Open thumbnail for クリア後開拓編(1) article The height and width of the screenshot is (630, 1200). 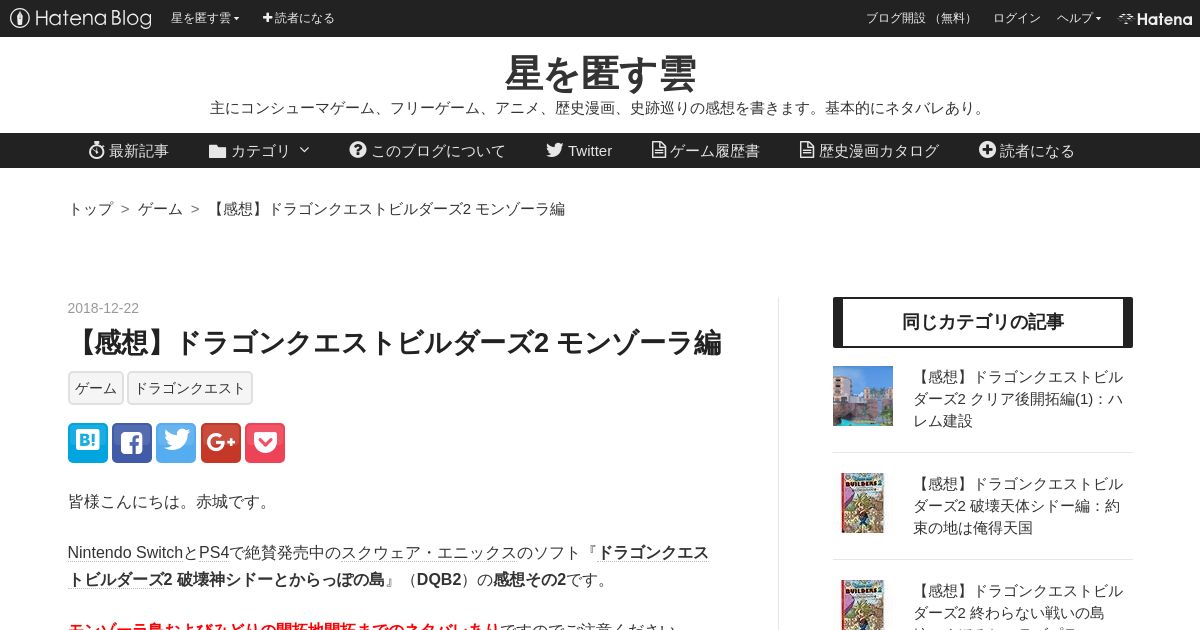(863, 396)
